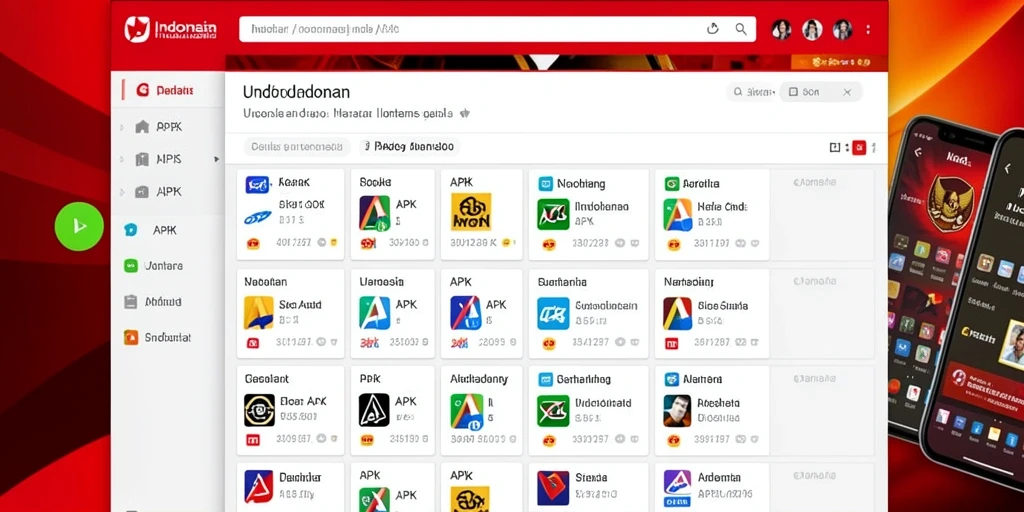Click the sort arrow at the toolbar's right end
The height and width of the screenshot is (512, 1024).
tap(874, 148)
